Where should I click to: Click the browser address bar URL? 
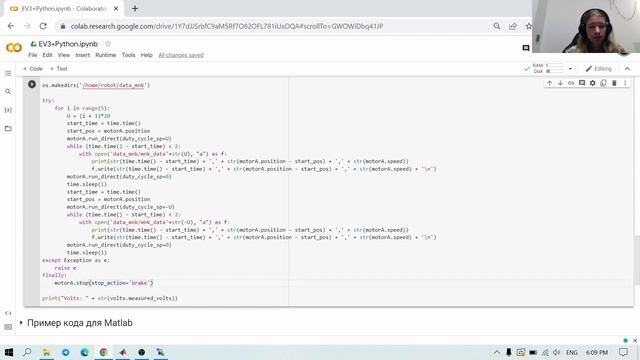227,26
